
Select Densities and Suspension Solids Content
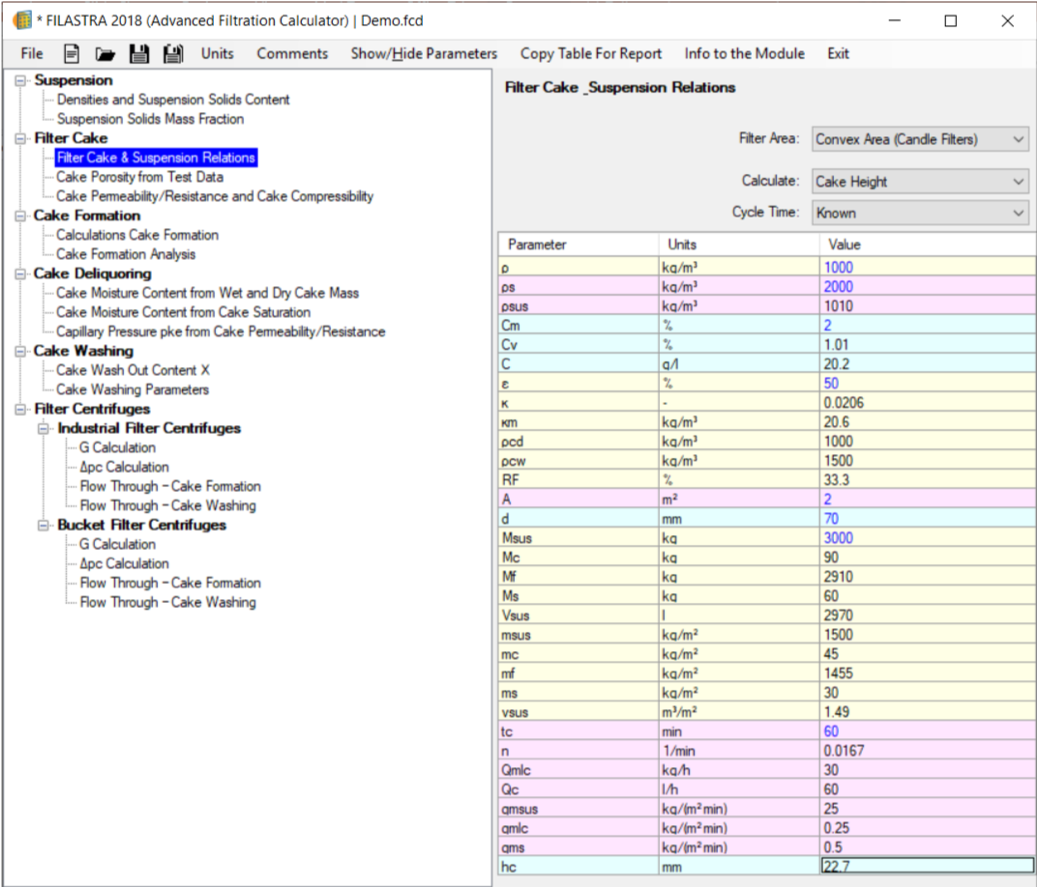point(173,99)
